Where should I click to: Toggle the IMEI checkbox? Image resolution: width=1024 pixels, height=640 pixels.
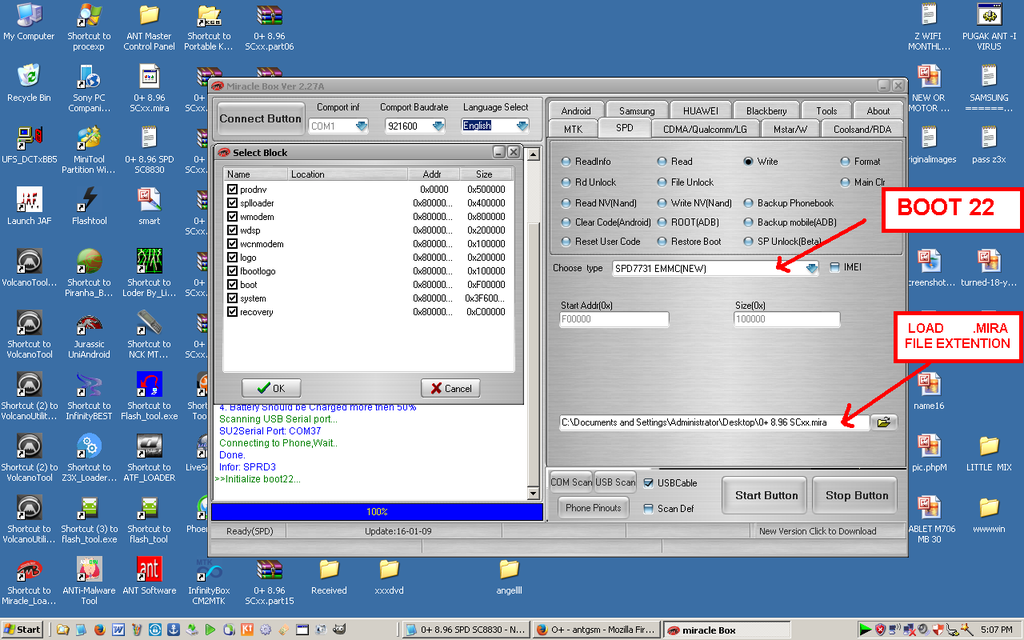click(x=835, y=267)
